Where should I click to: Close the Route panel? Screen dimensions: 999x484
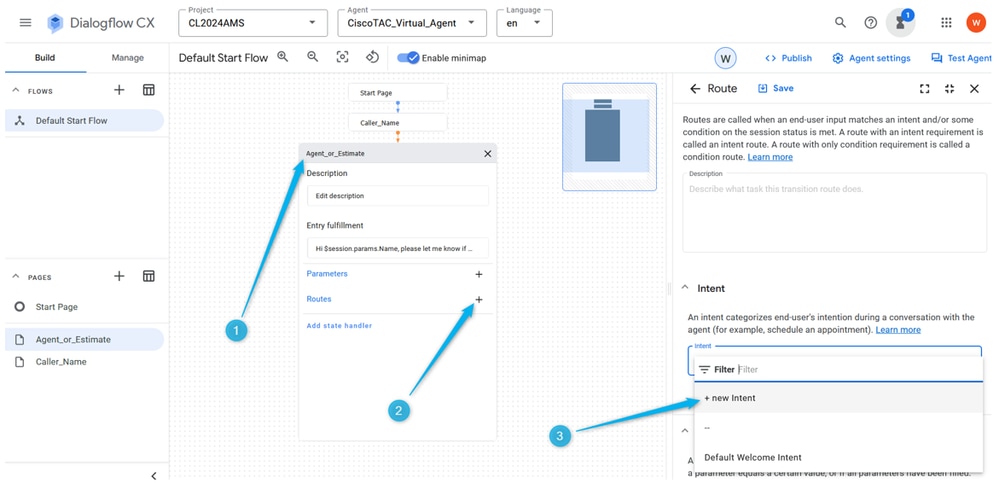[x=974, y=89]
